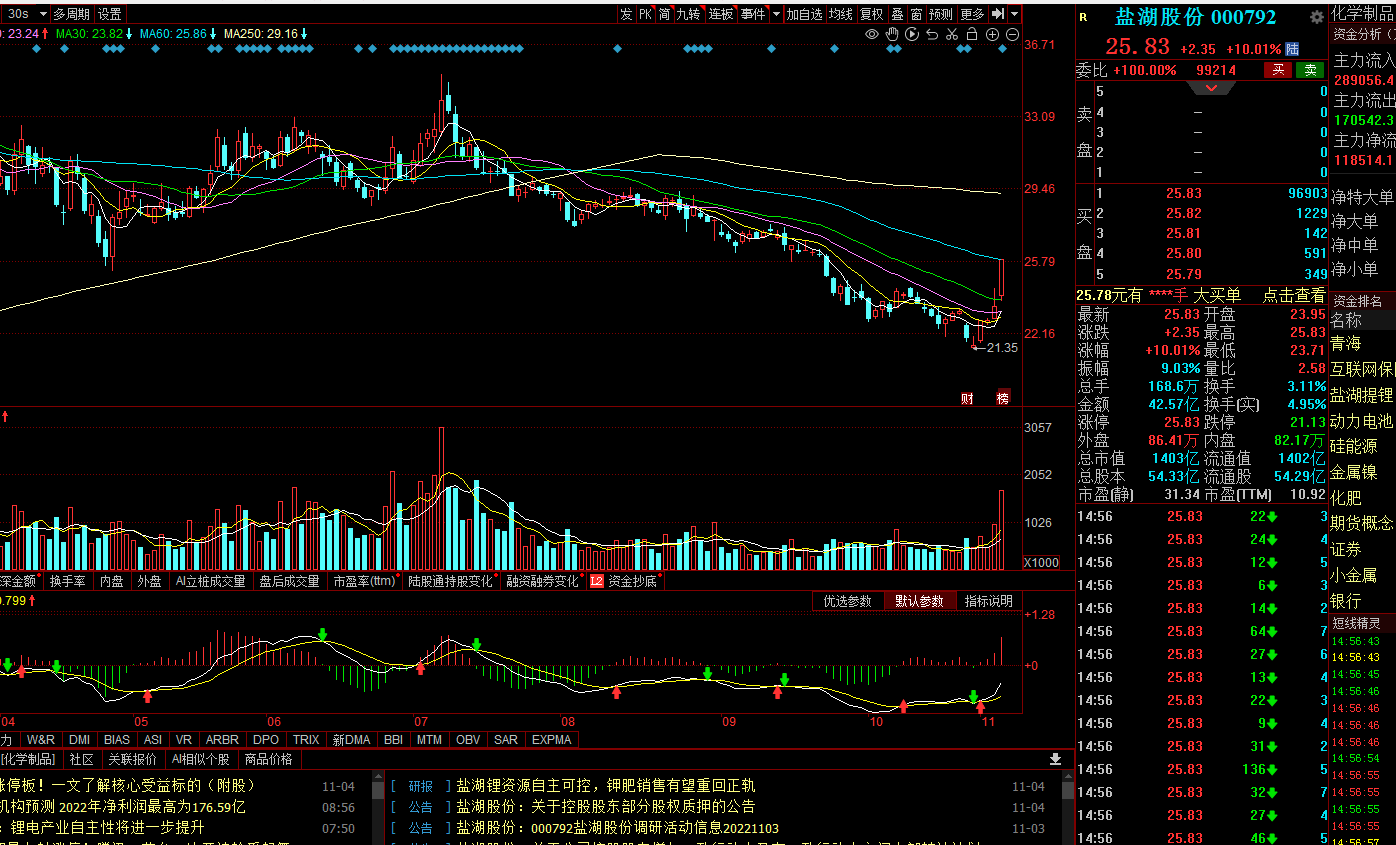Toggle the chart lock icon
The image size is (1396, 845).
[x=972, y=34]
